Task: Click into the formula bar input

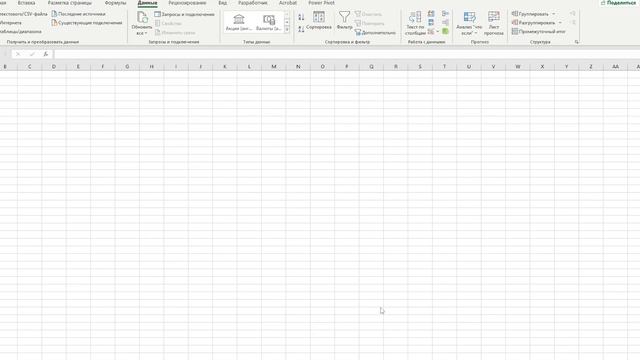Action: tap(347, 54)
